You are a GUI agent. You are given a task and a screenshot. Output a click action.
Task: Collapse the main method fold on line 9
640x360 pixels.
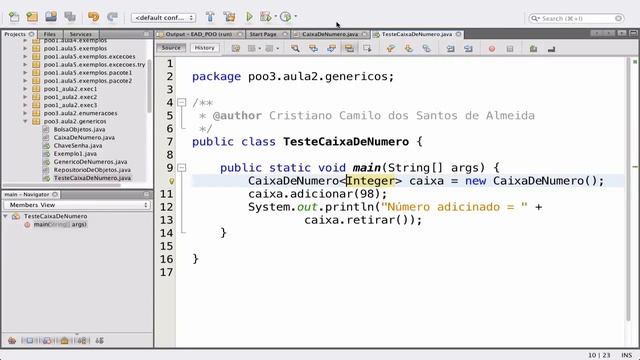(182, 167)
